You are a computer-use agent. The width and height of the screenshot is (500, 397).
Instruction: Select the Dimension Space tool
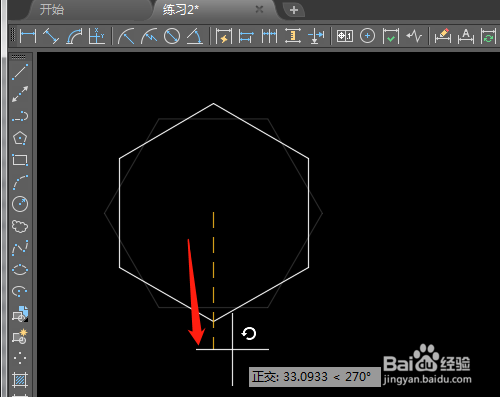[293, 36]
